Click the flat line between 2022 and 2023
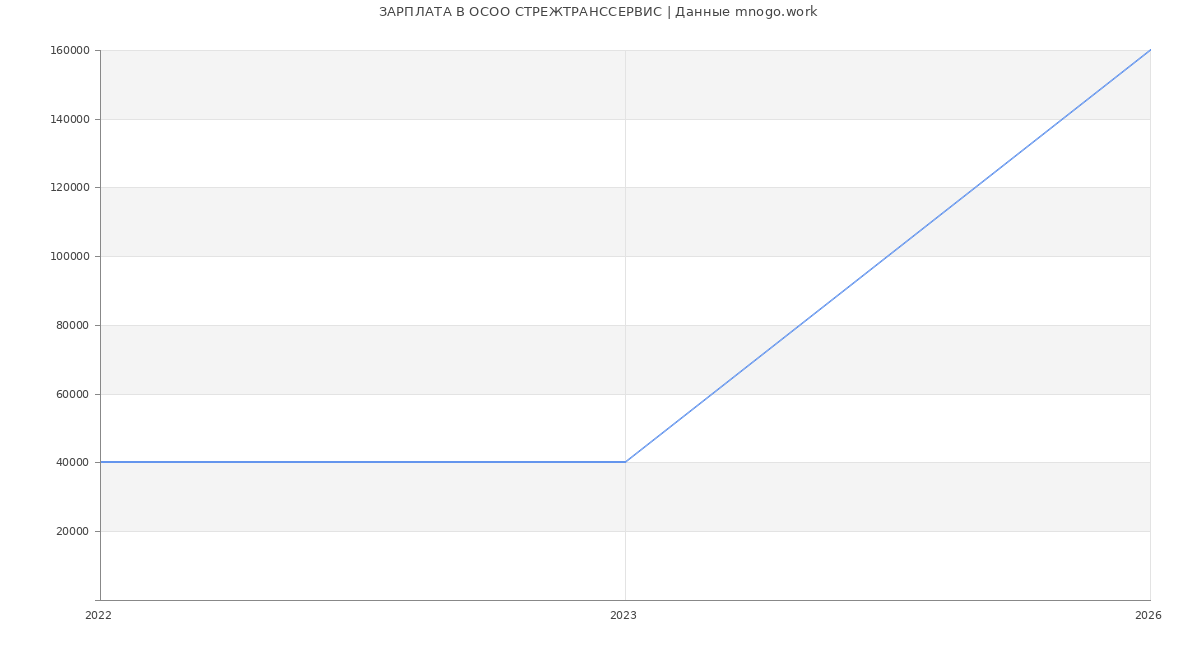 [362, 462]
